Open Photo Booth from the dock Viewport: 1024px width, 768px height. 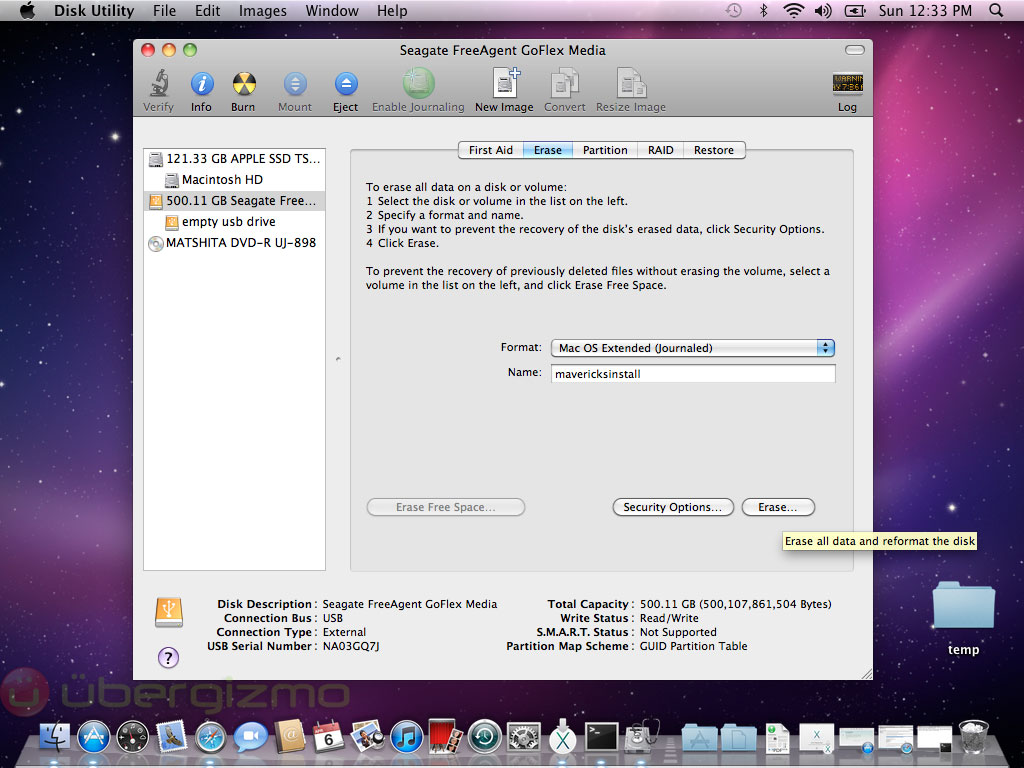click(x=445, y=735)
